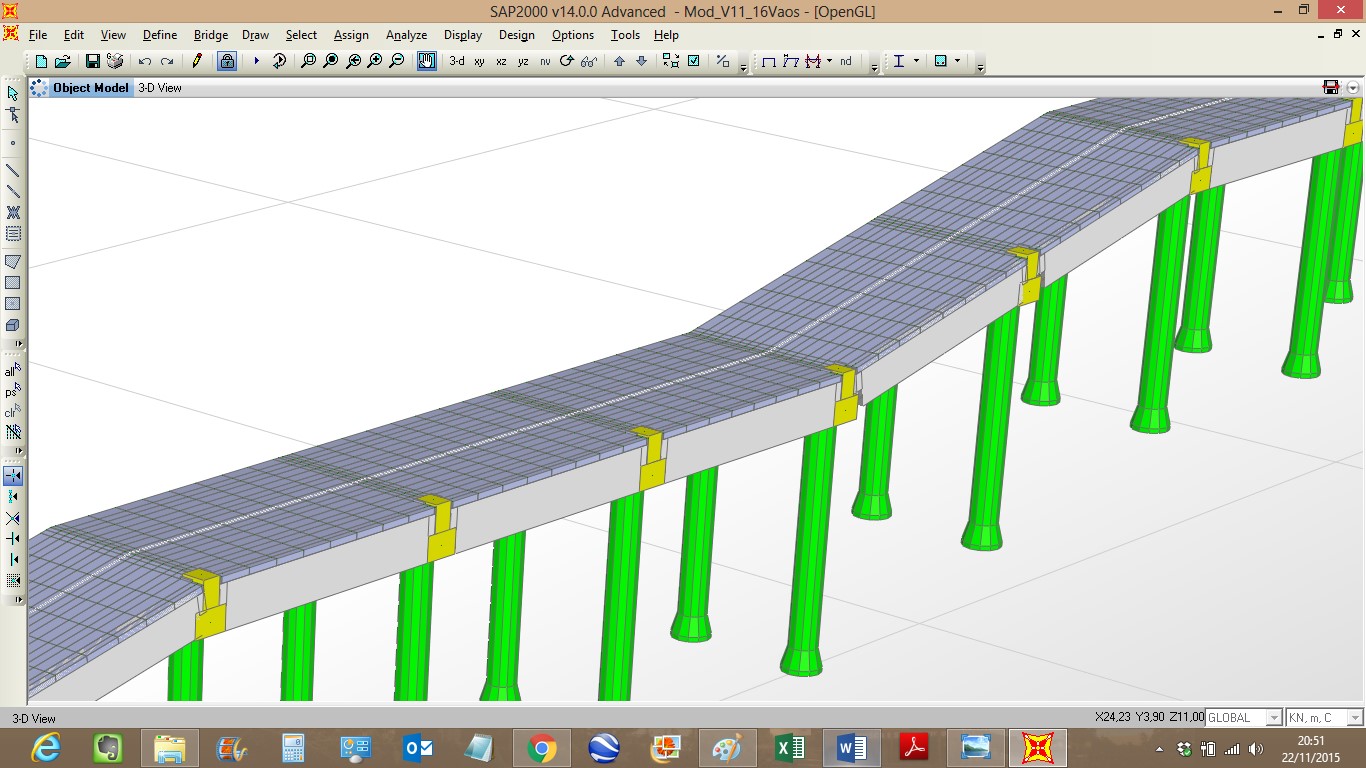Click the Draw Special Joint tool
The image size is (1366, 768).
click(13, 143)
